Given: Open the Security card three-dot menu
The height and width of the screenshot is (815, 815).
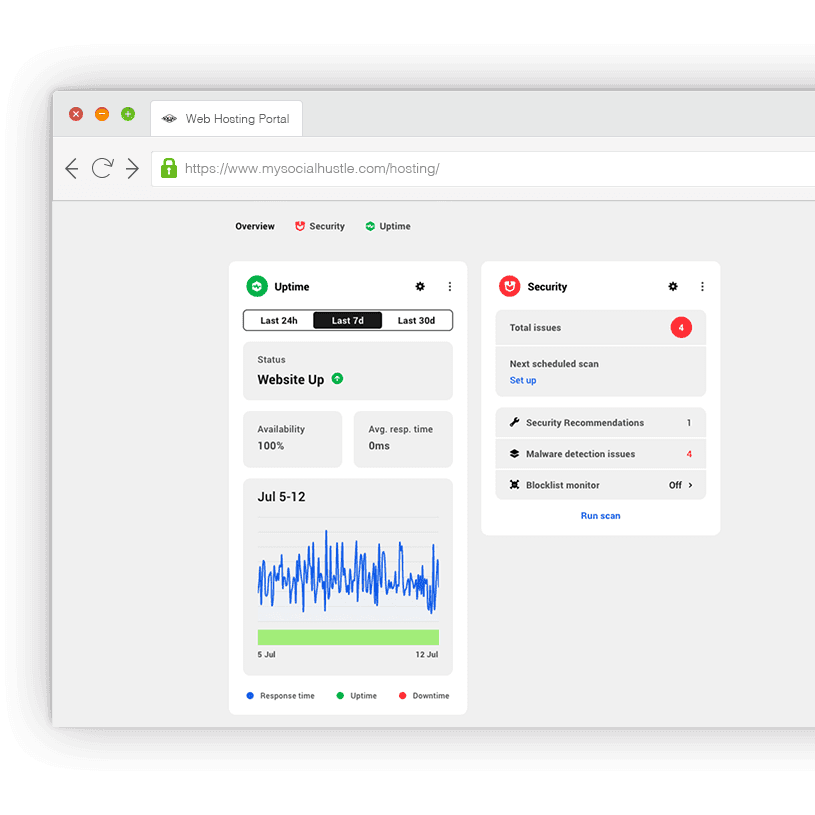Looking at the screenshot, I should pyautogui.click(x=702, y=286).
